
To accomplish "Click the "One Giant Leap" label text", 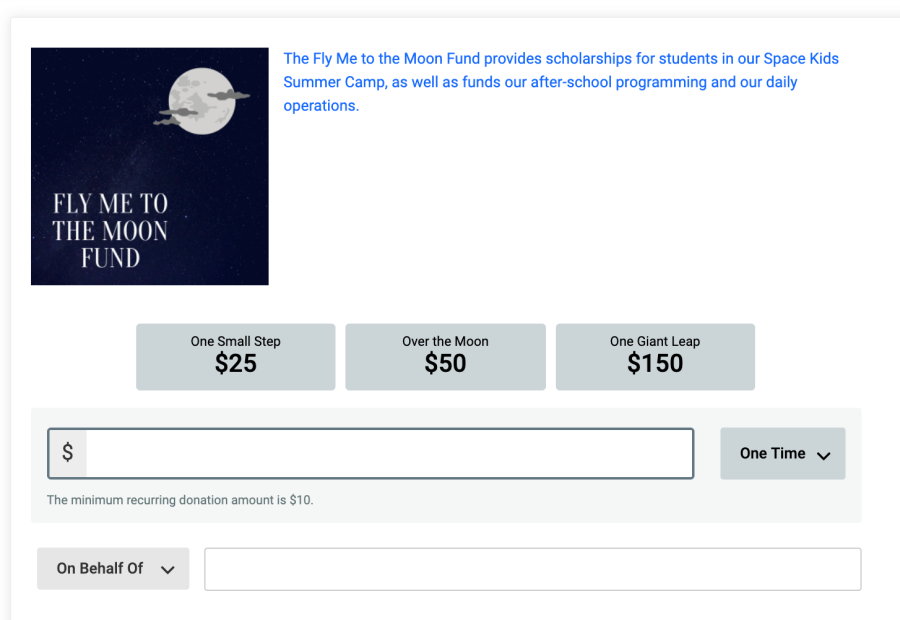I will (655, 341).
